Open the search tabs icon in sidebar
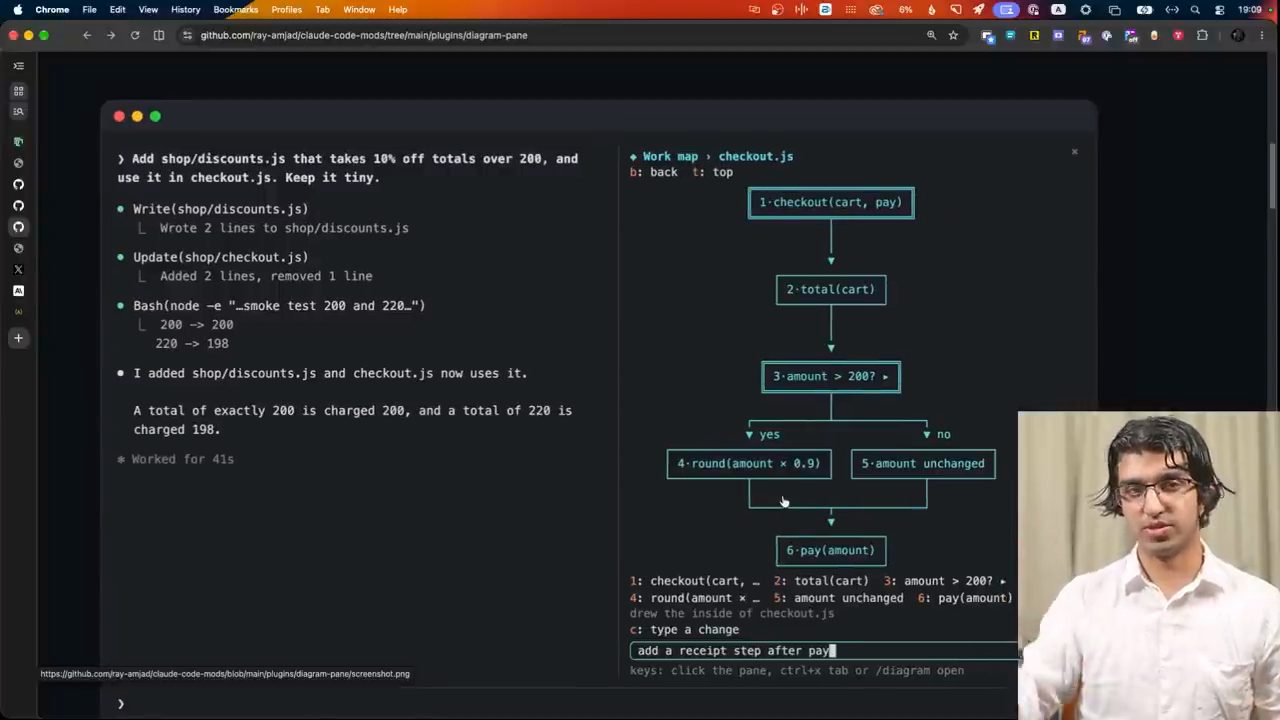Image resolution: width=1280 pixels, height=720 pixels. click(x=18, y=111)
